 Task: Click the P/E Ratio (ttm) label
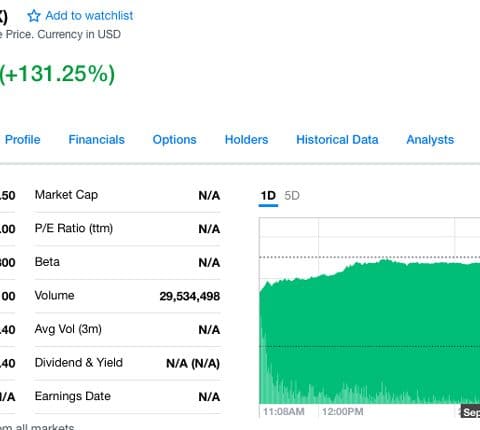coord(74,229)
